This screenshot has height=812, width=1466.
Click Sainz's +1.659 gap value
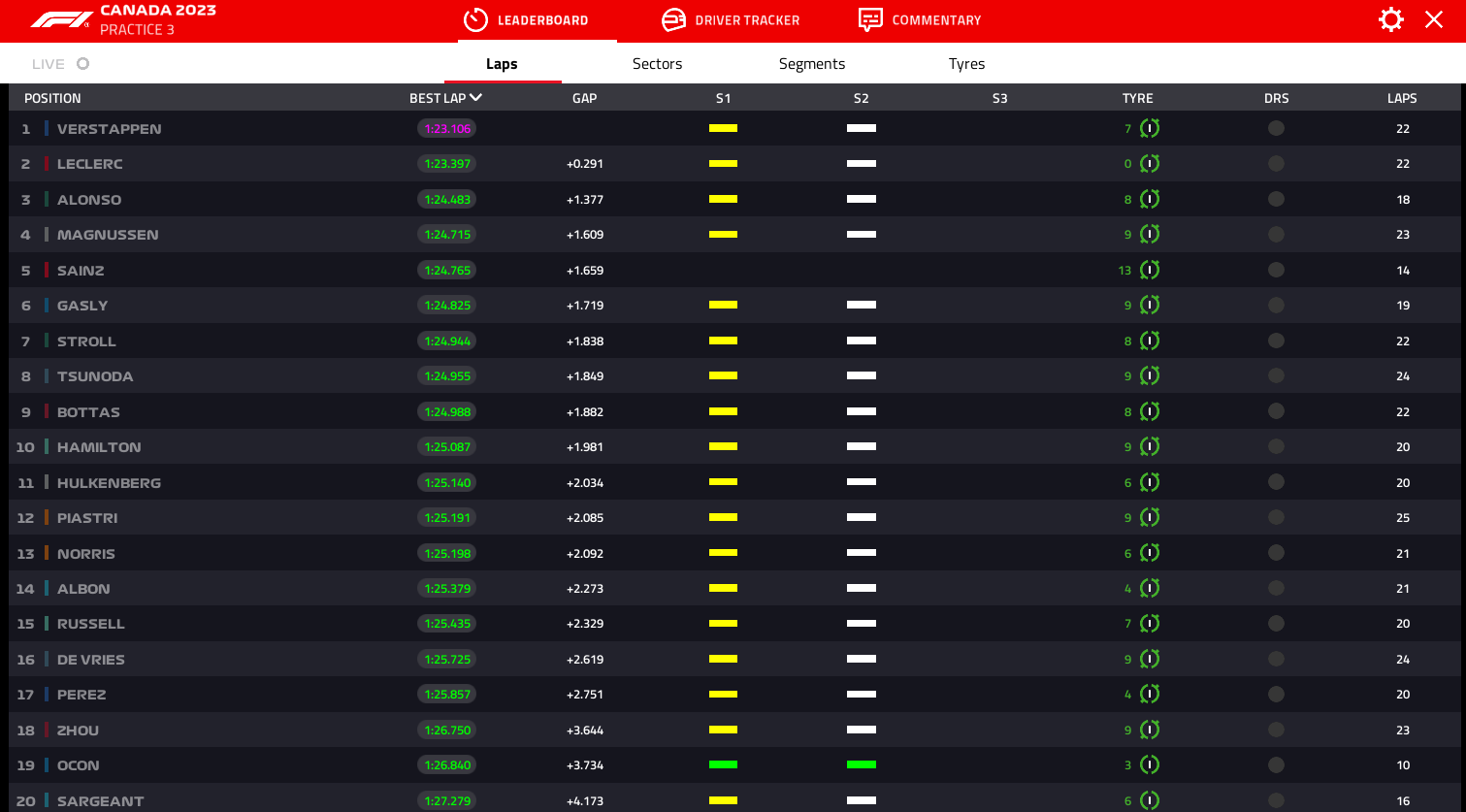pyautogui.click(x=585, y=271)
